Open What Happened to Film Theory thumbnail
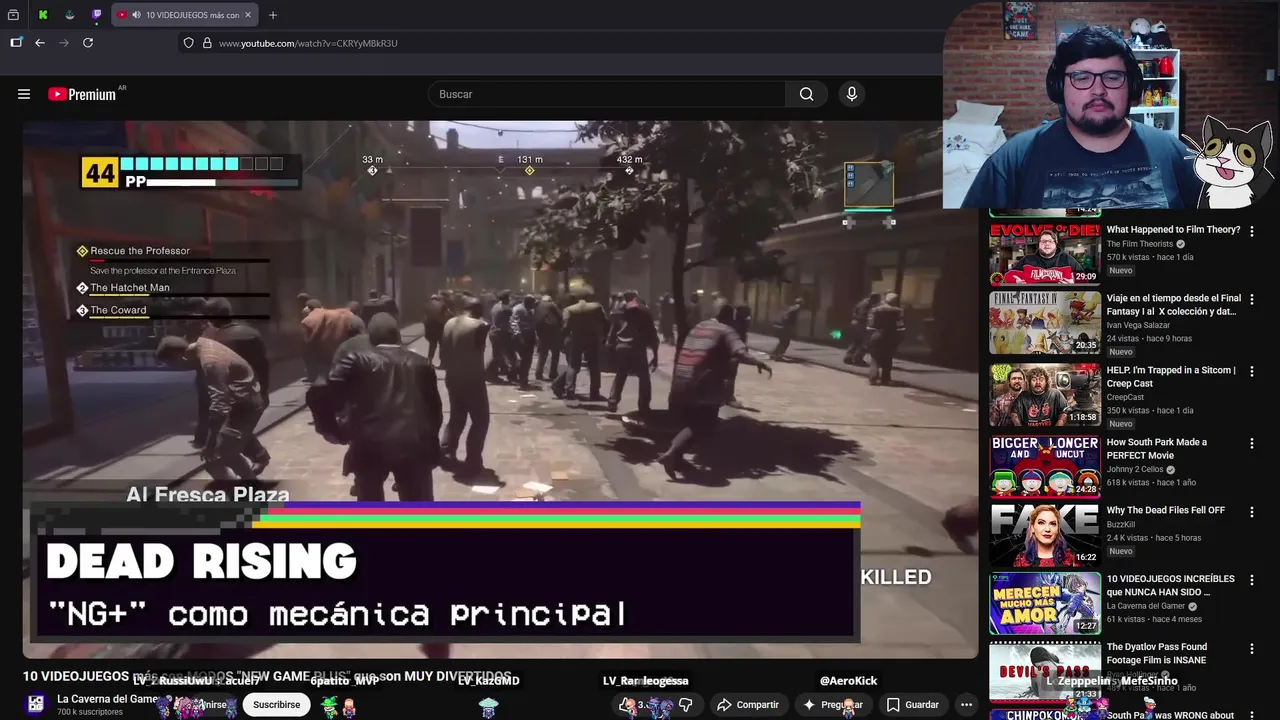 1045,253
